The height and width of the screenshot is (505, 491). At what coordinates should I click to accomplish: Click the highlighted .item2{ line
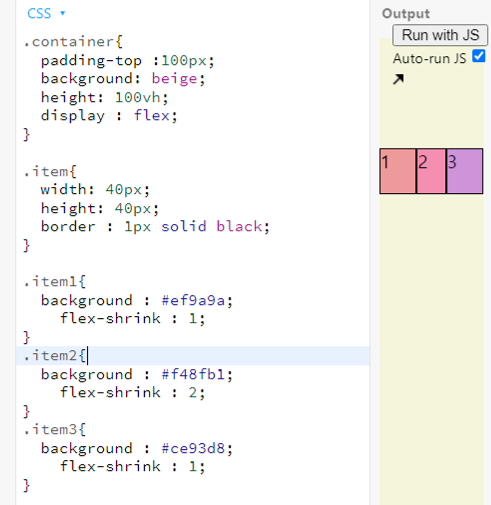(193, 355)
